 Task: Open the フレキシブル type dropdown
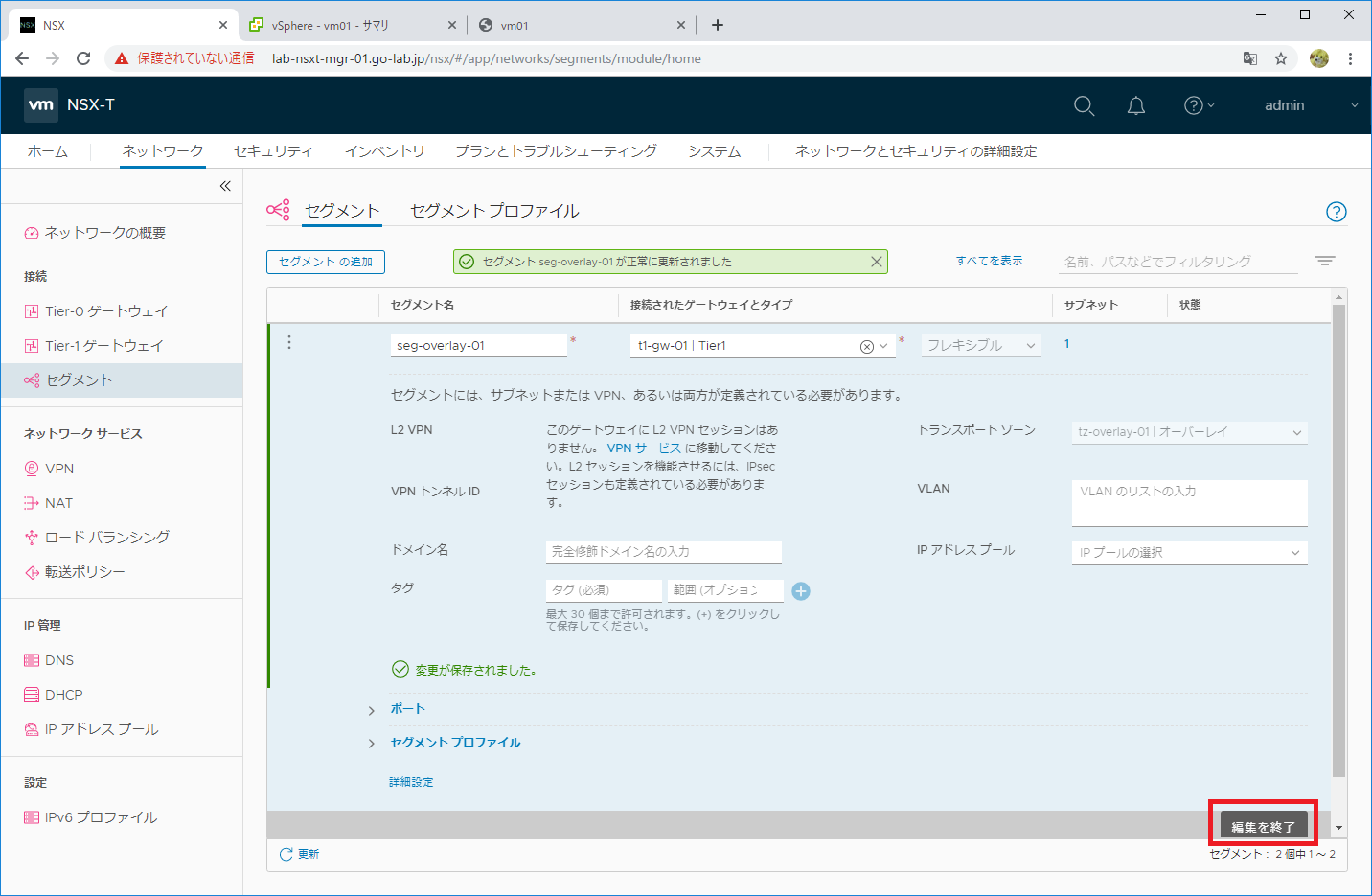tap(981, 345)
